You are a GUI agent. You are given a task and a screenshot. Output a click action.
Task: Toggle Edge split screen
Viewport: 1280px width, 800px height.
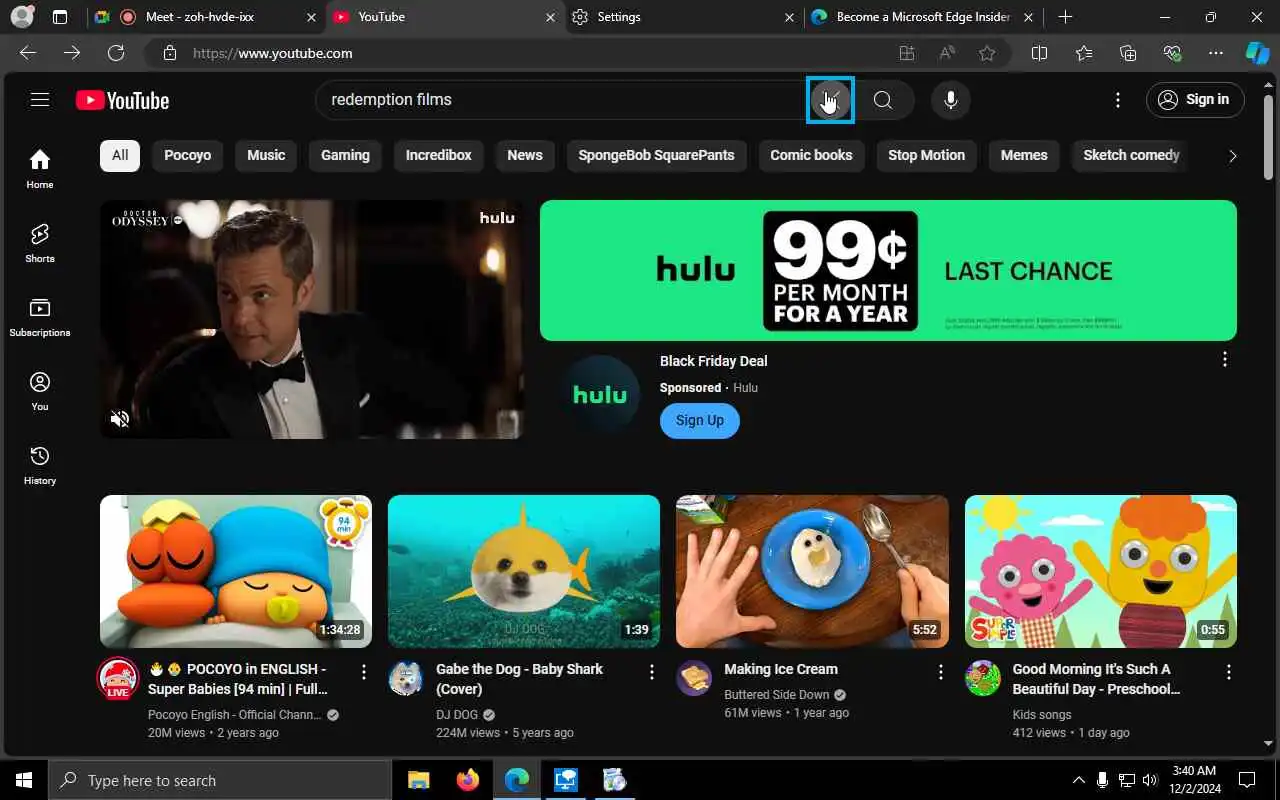pyautogui.click(x=1039, y=53)
